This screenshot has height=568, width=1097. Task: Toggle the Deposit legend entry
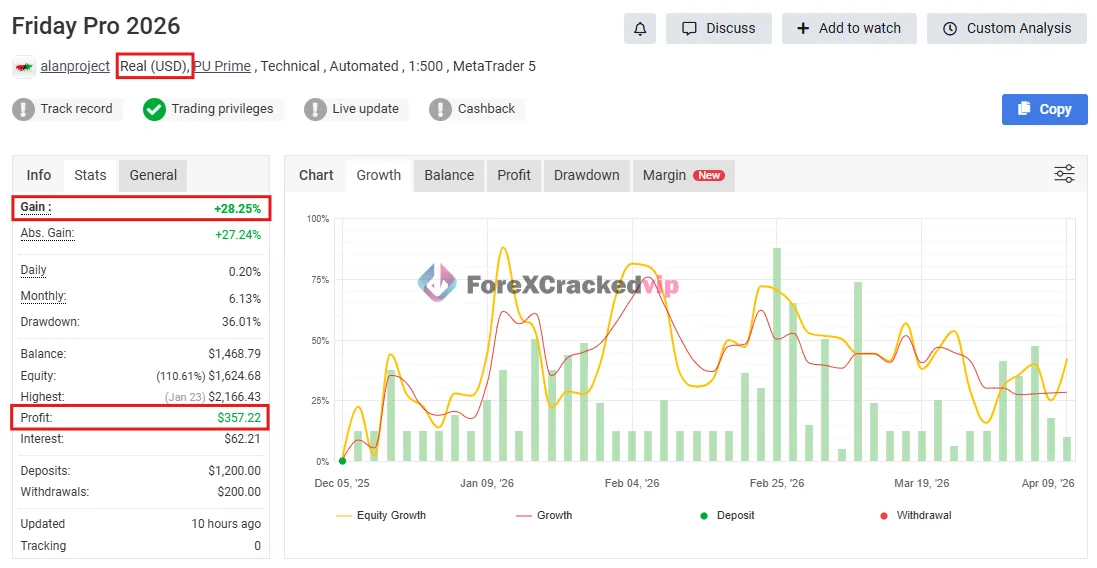coord(728,516)
